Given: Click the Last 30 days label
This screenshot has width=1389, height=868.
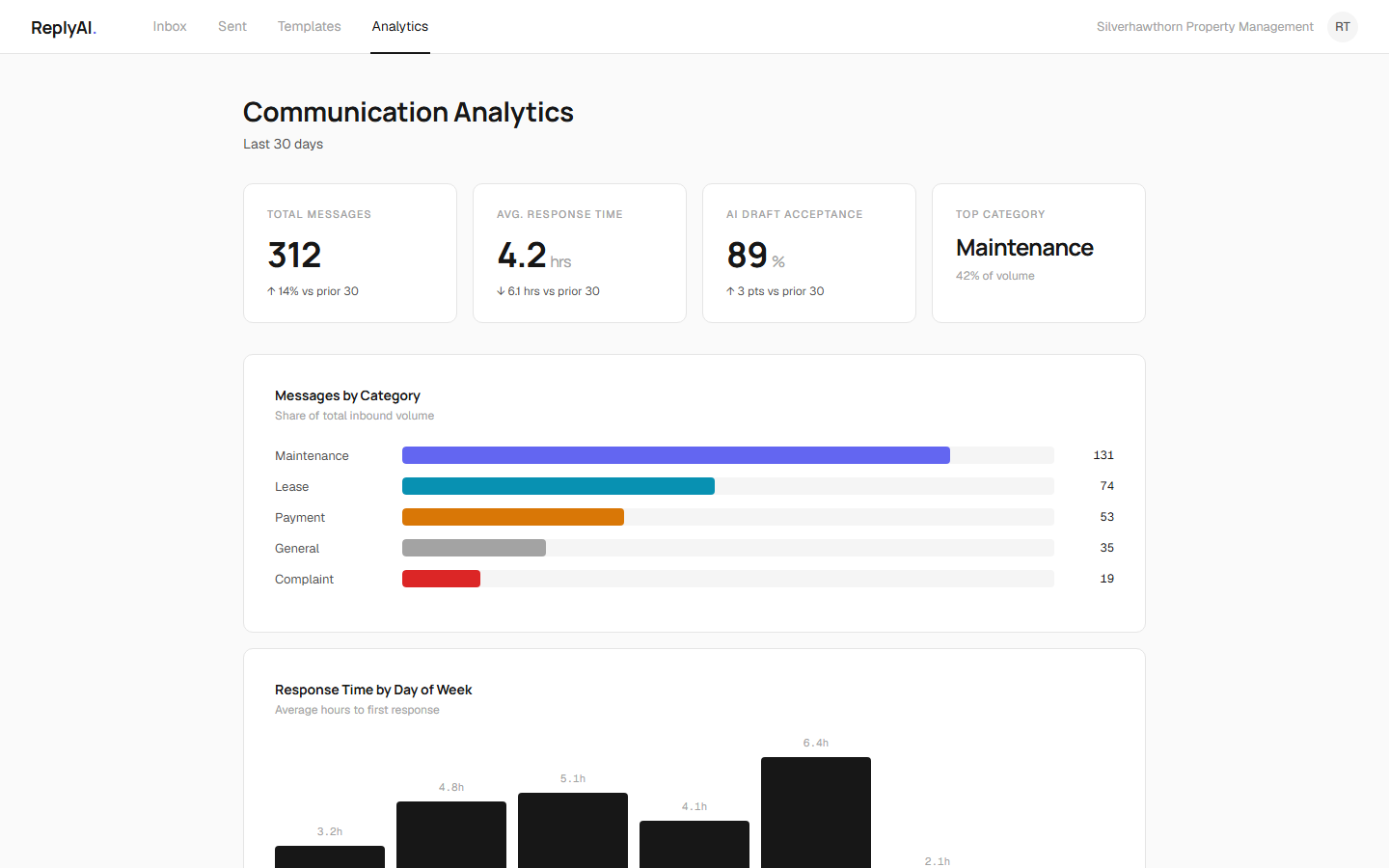Looking at the screenshot, I should click(x=283, y=144).
